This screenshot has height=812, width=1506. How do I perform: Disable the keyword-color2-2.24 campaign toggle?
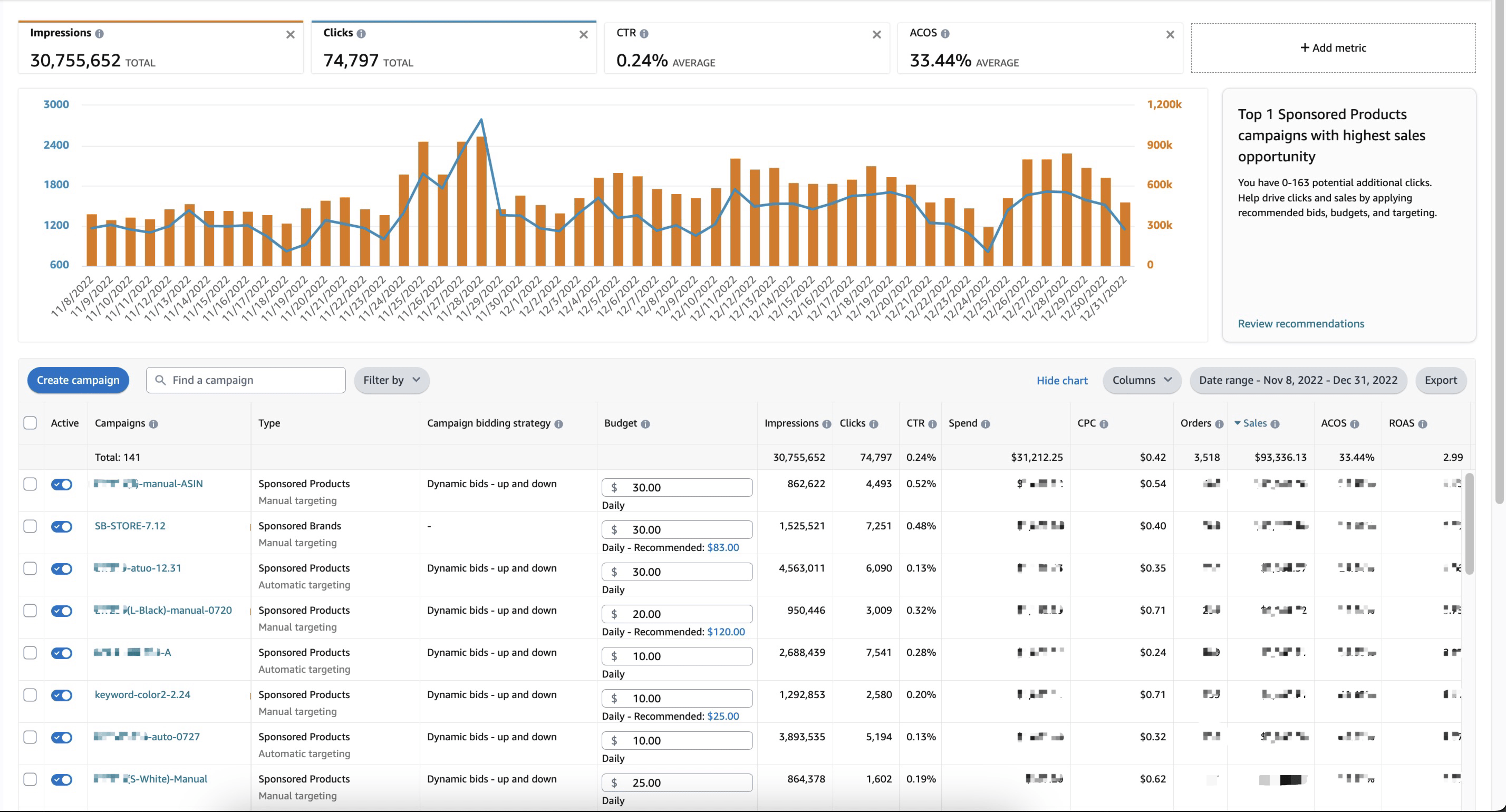click(x=61, y=694)
